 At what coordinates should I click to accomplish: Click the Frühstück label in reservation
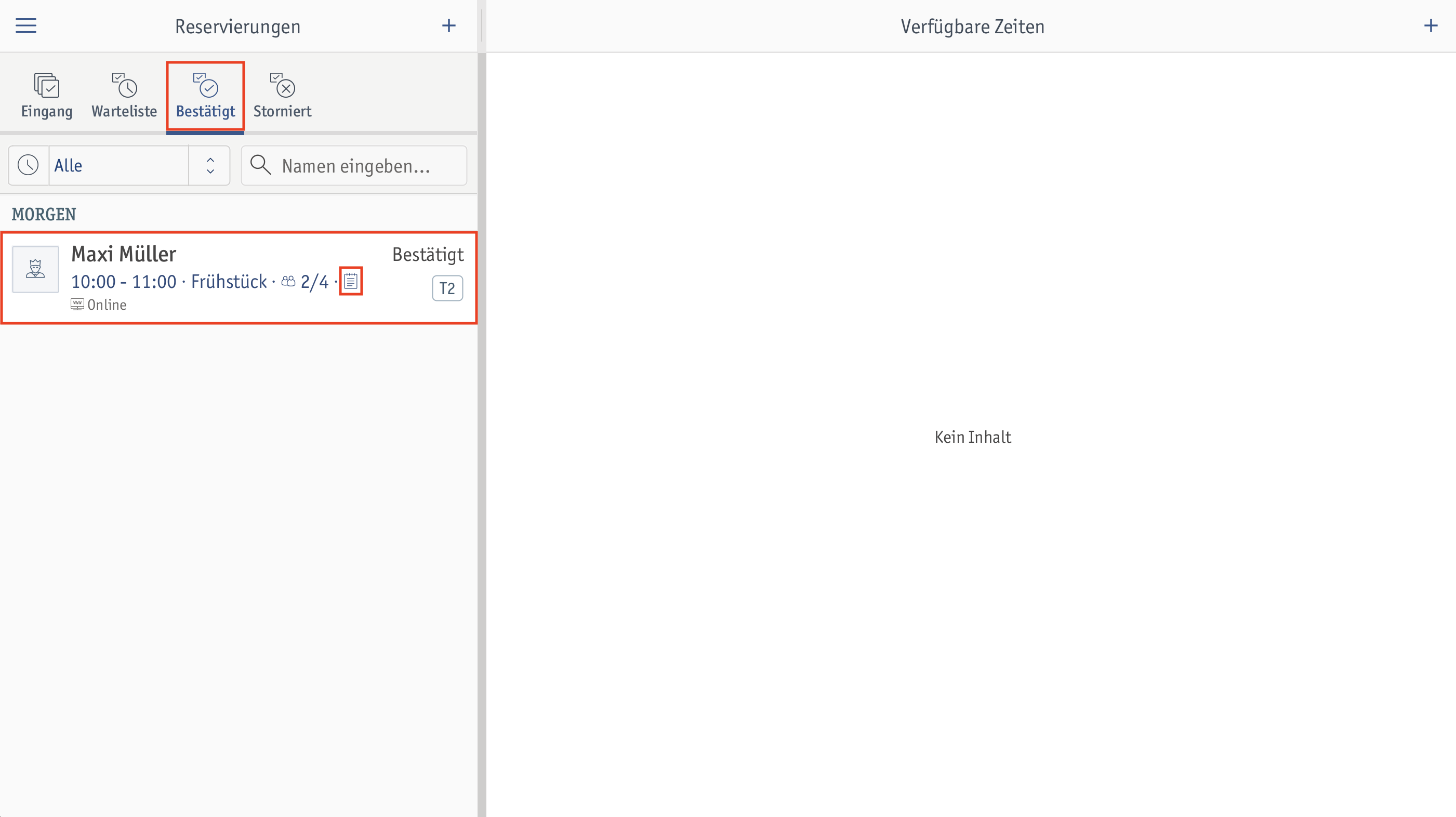tap(229, 282)
